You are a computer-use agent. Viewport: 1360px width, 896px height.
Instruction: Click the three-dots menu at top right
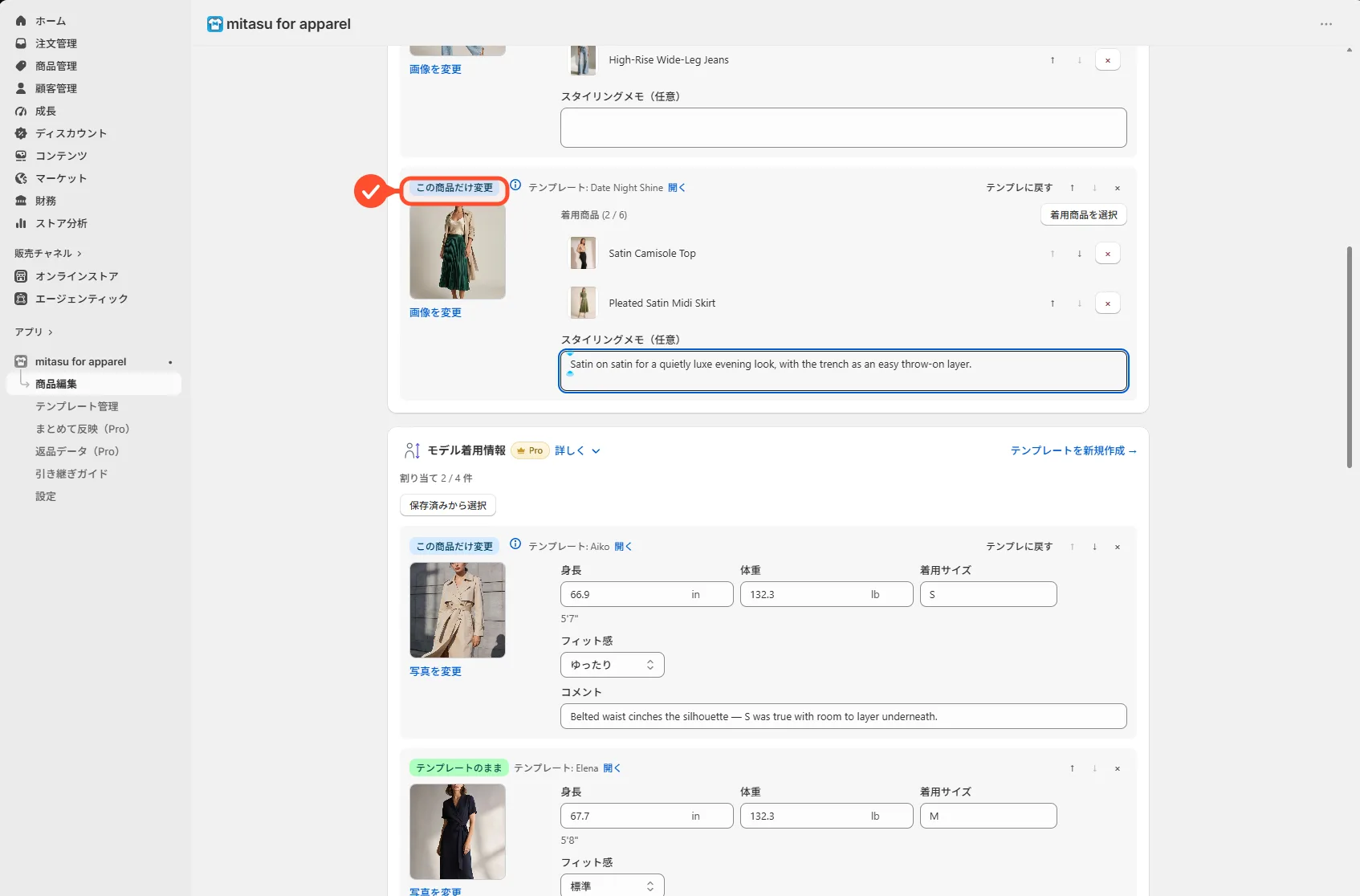[x=1326, y=24]
